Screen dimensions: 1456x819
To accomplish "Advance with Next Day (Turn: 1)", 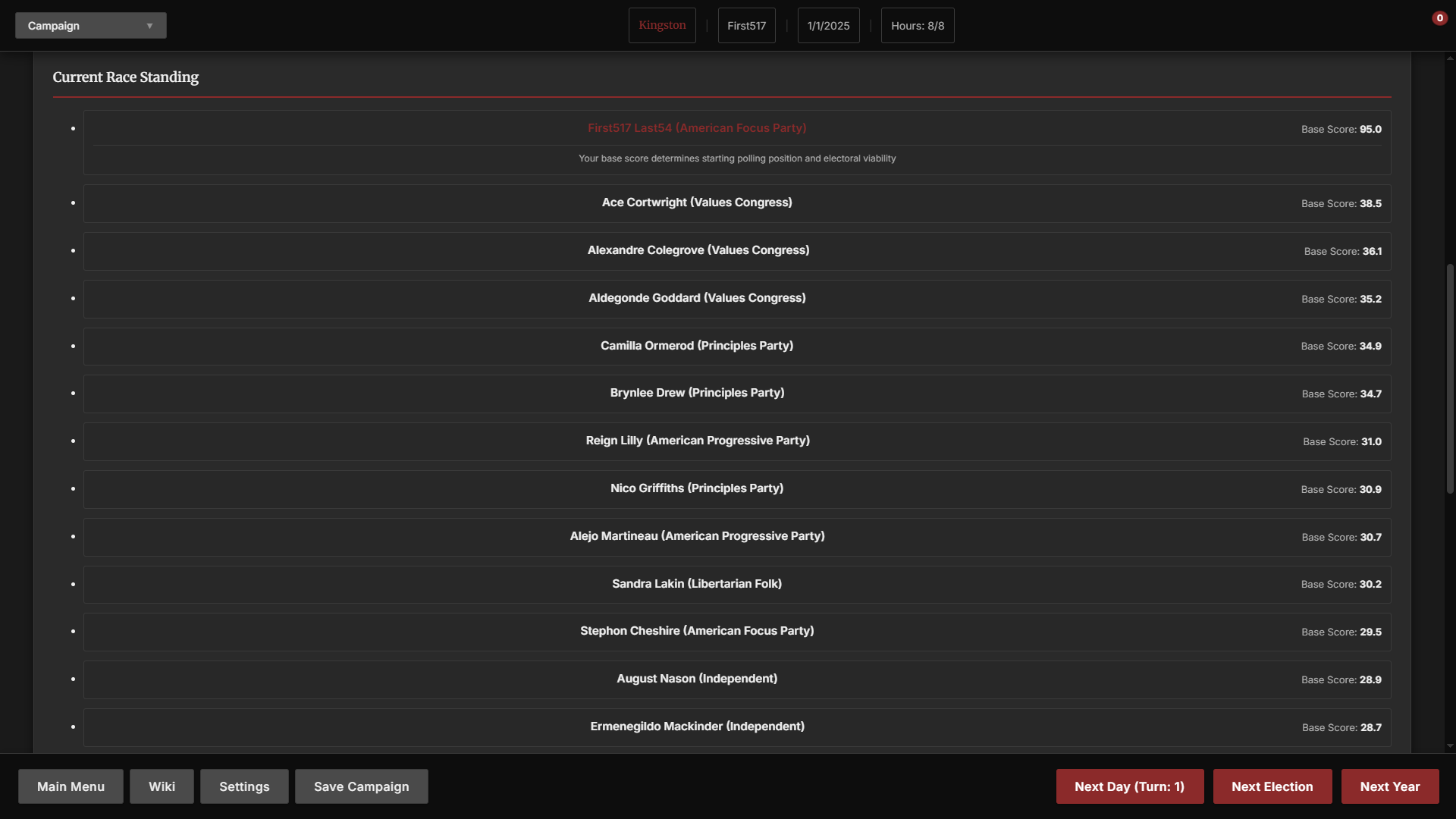I will 1129,786.
